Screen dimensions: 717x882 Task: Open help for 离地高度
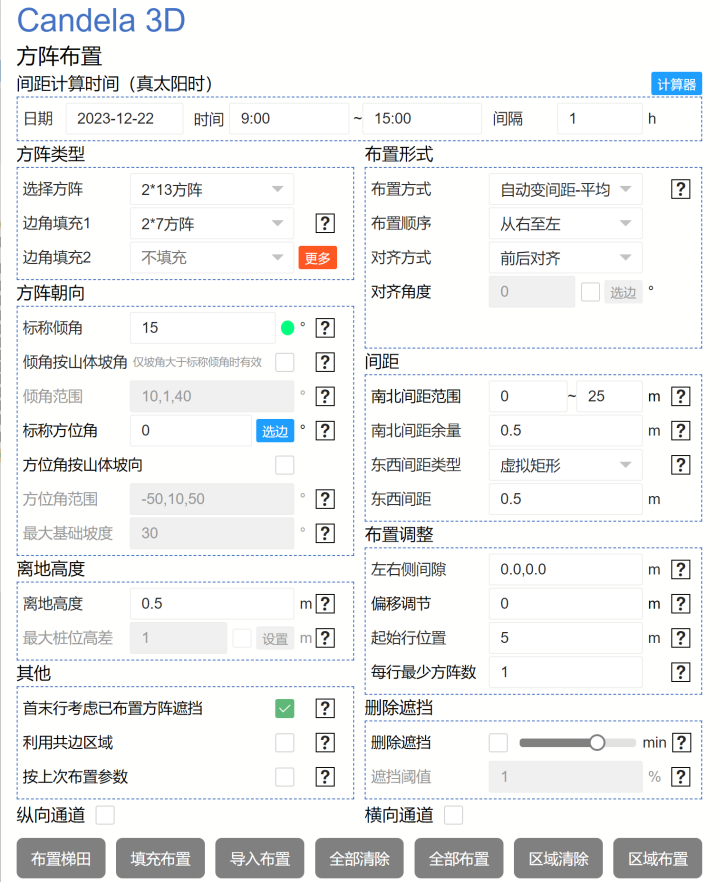tap(326, 604)
